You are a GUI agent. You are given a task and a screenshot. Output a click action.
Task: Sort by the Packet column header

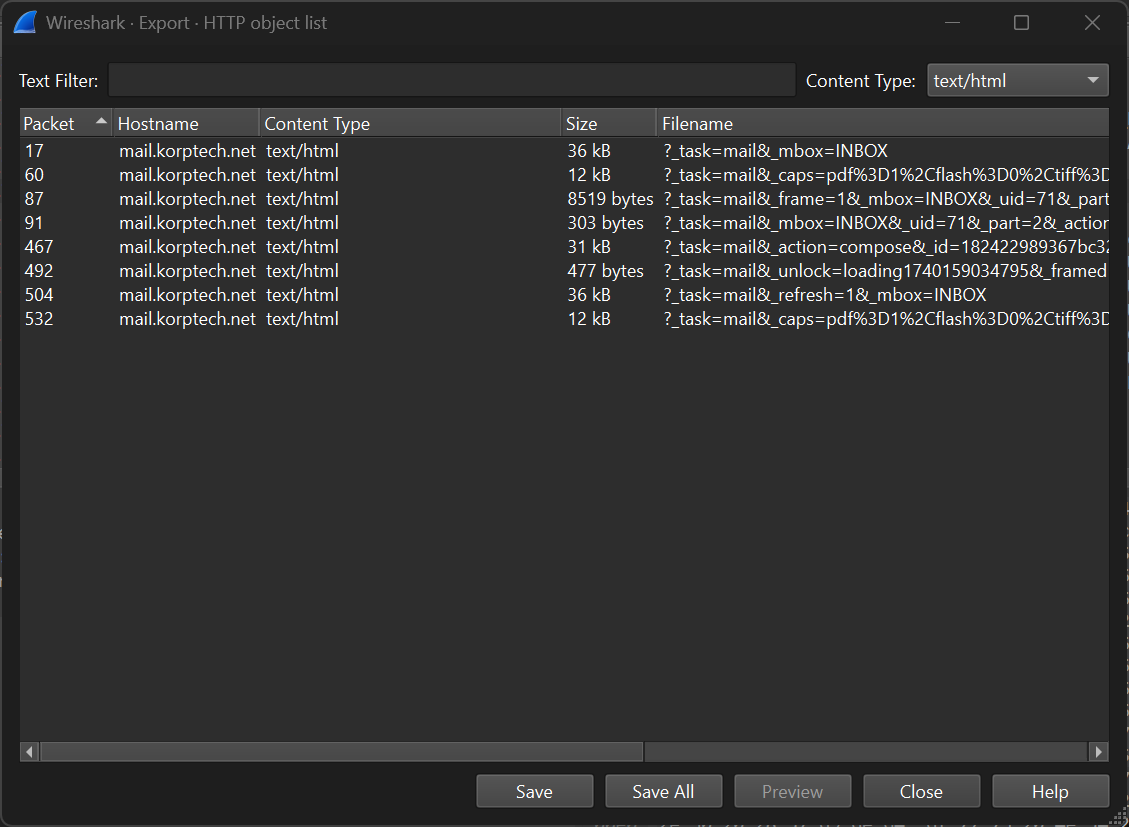pos(66,124)
